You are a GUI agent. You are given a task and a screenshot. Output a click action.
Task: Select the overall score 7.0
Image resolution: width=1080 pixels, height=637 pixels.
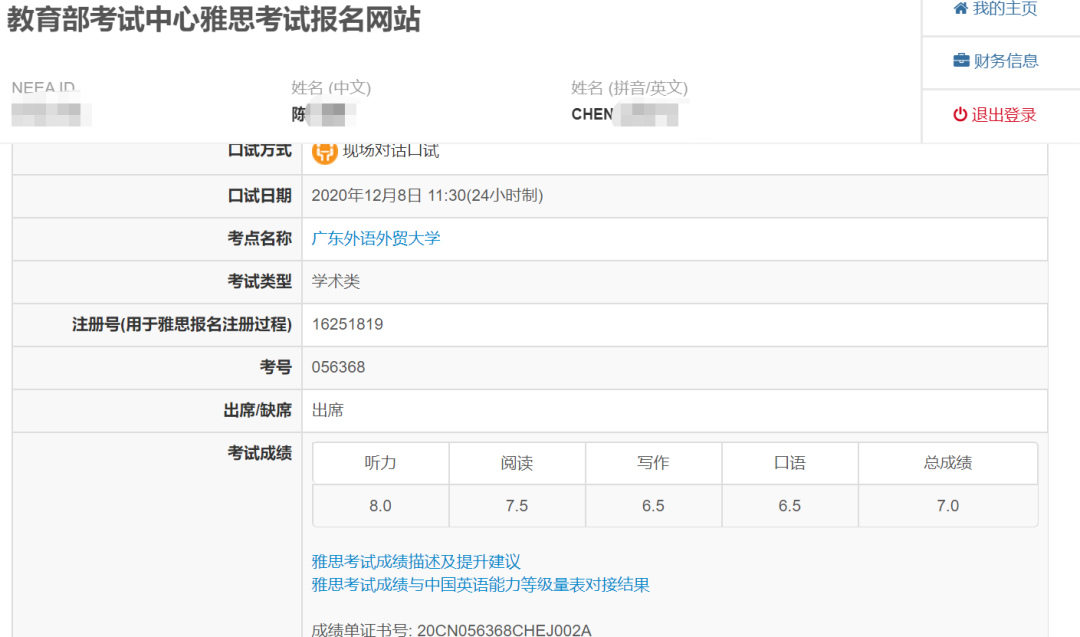pyautogui.click(x=948, y=506)
